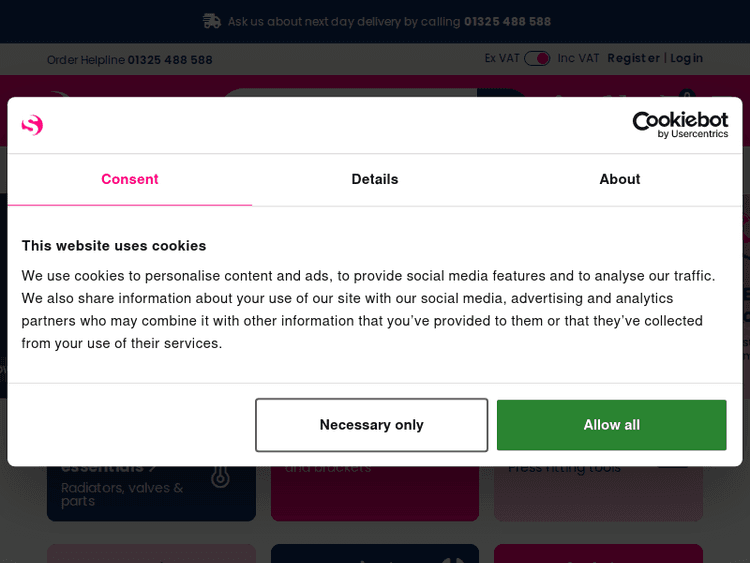Open the Radiators, valves & parts tile
Screen dimensions: 750x563
tap(151, 494)
